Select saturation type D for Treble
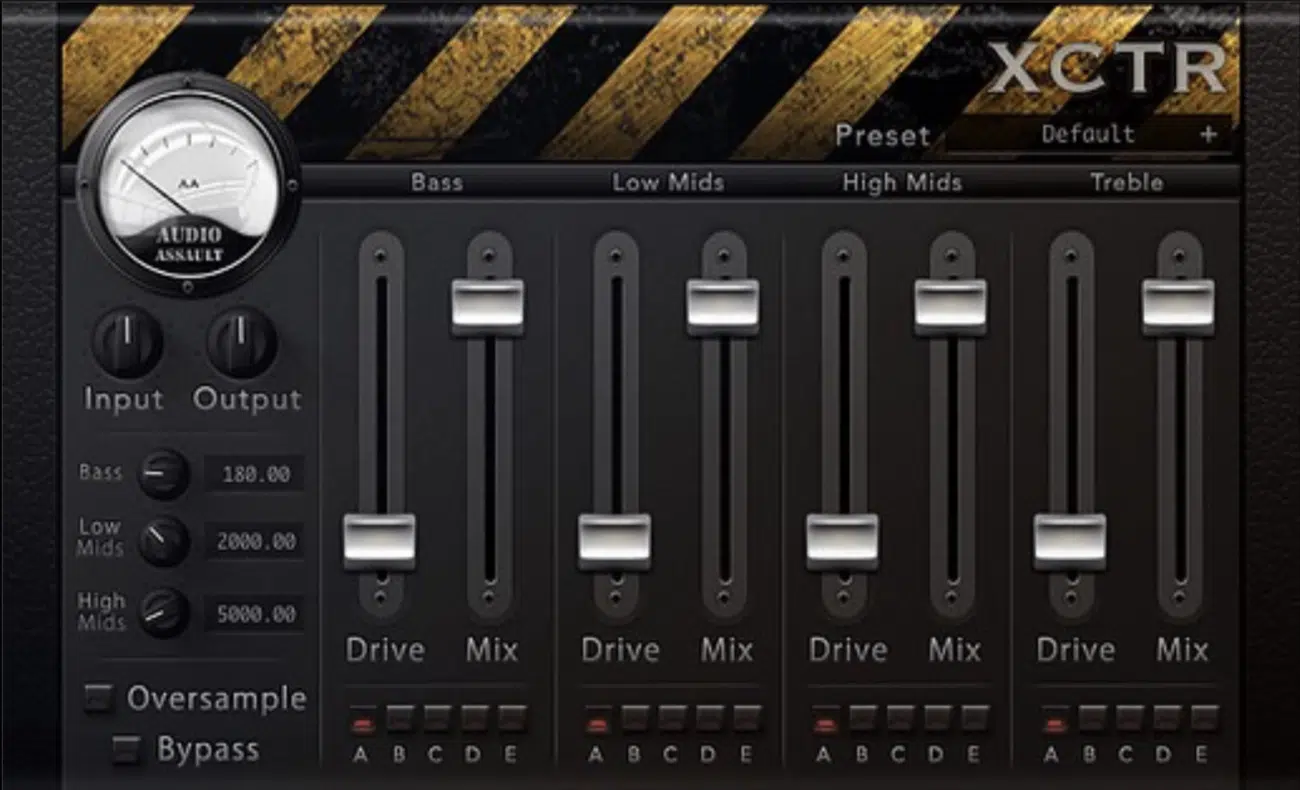 tap(1166, 719)
